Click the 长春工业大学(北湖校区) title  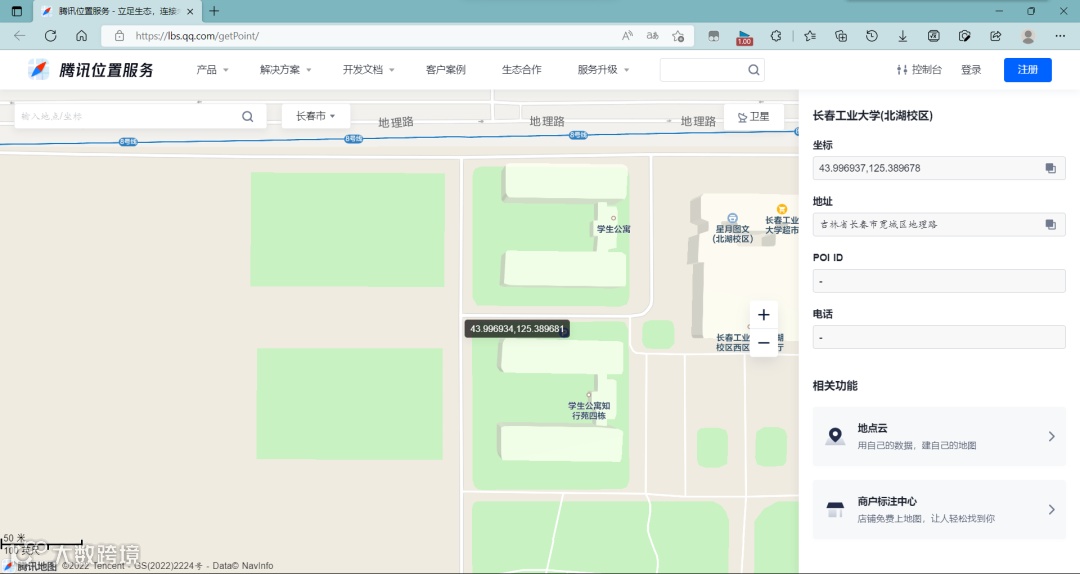point(873,116)
